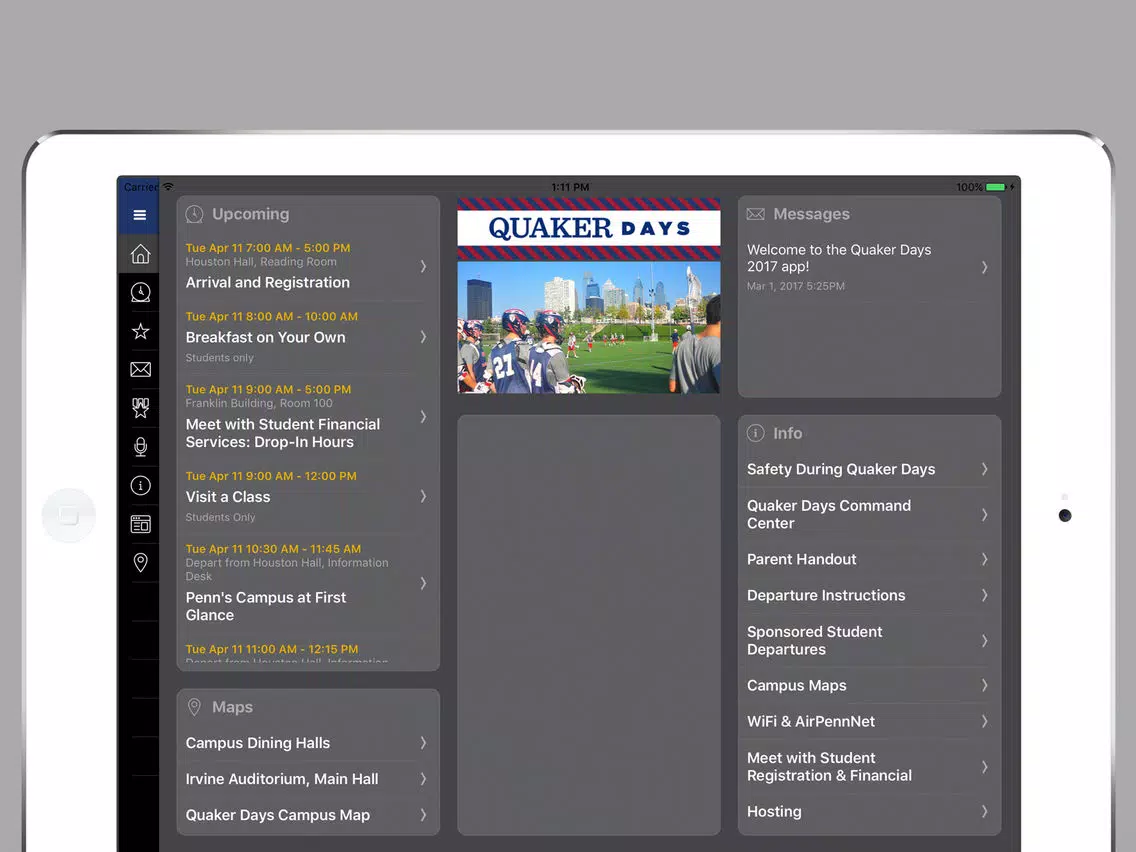Open info circle icon in sidebar
1136x852 pixels.
pos(141,485)
